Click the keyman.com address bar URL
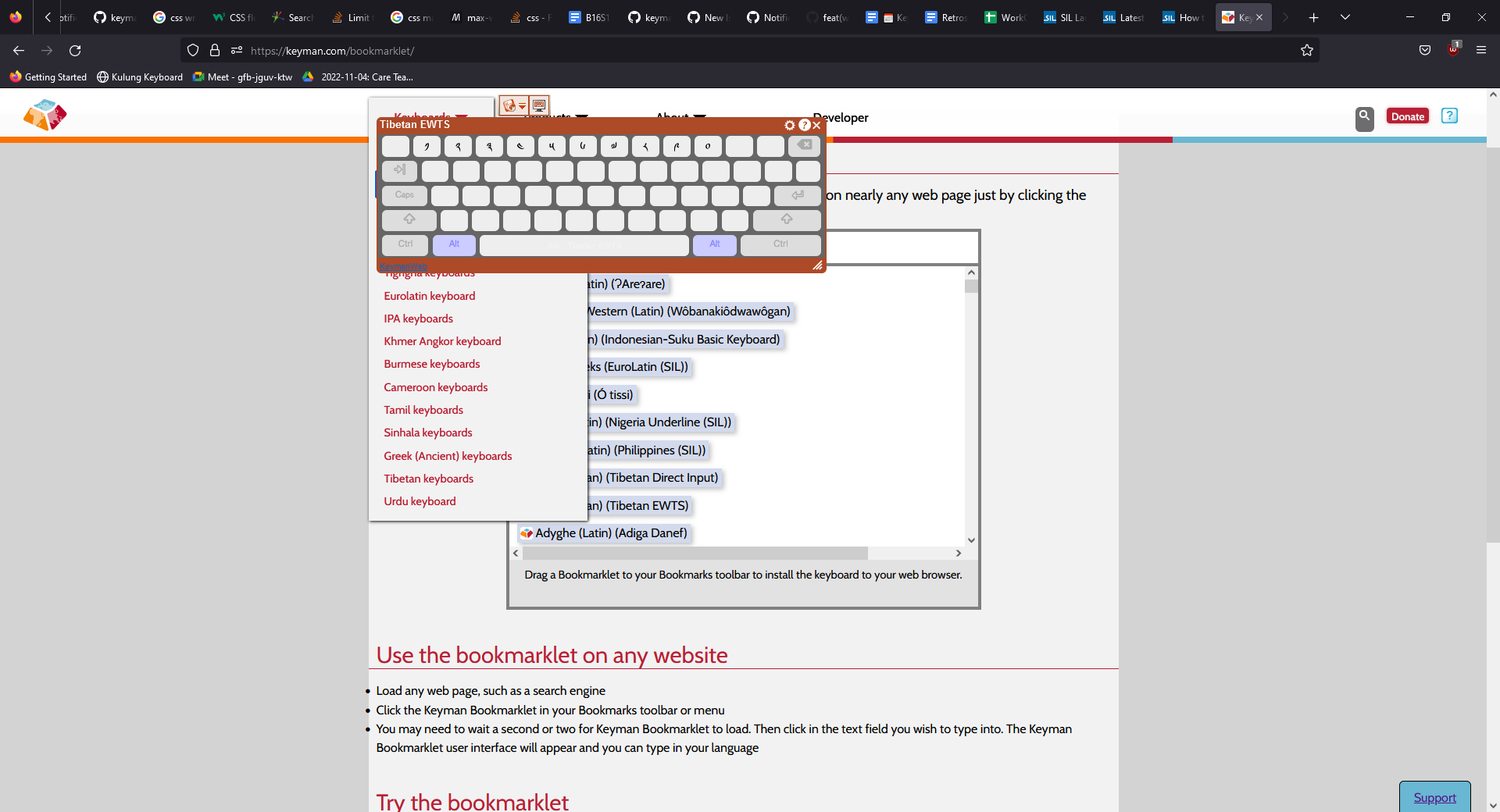 click(x=333, y=51)
